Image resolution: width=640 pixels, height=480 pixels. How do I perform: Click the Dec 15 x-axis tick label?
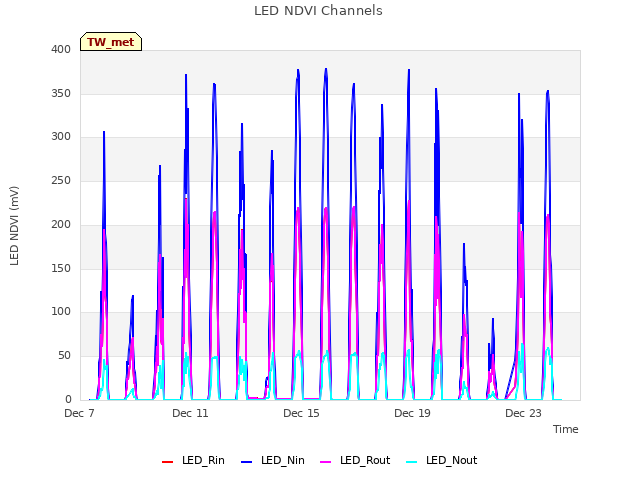pyautogui.click(x=301, y=413)
